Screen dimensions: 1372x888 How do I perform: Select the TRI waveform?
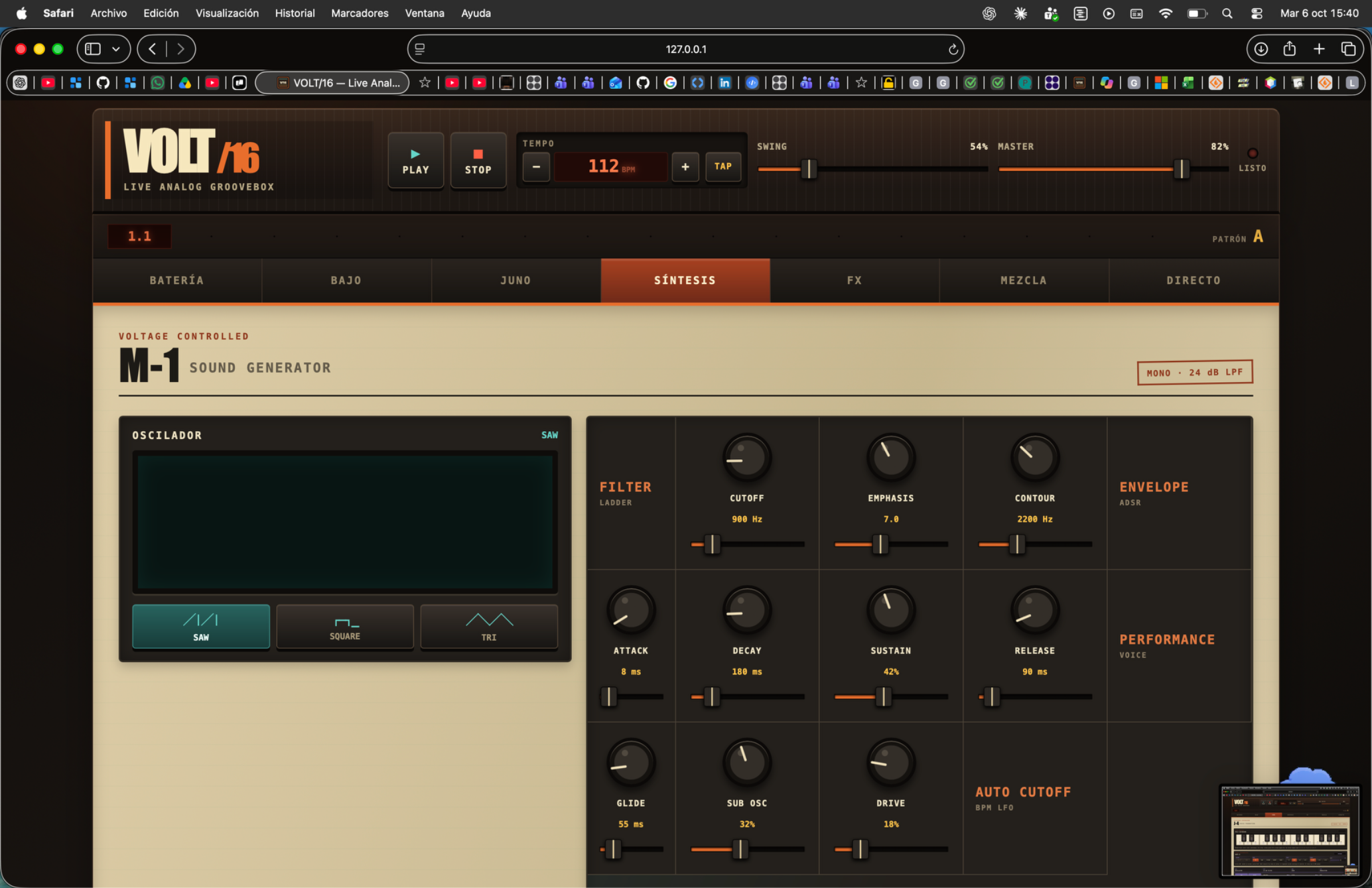point(489,627)
